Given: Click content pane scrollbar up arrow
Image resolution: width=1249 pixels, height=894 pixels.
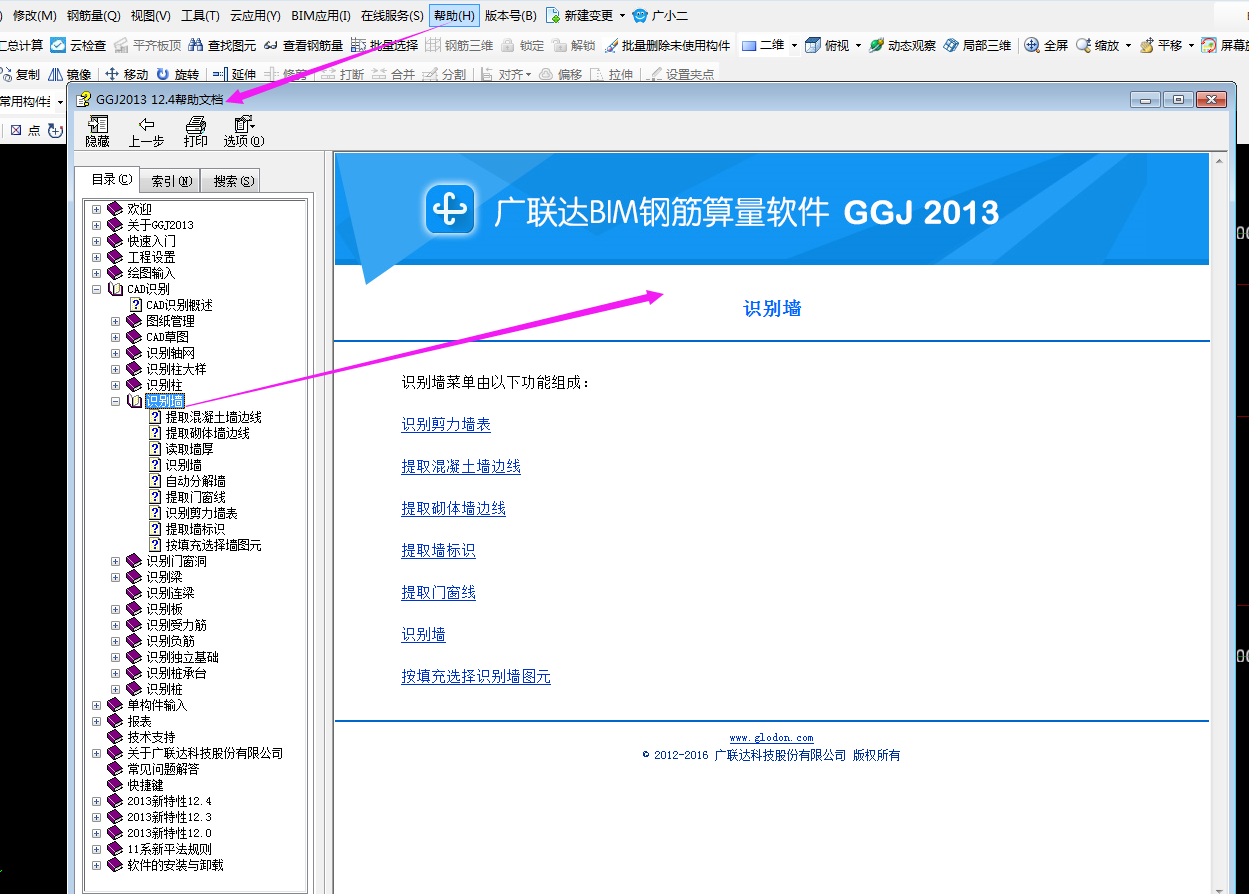Looking at the screenshot, I should tap(1217, 160).
